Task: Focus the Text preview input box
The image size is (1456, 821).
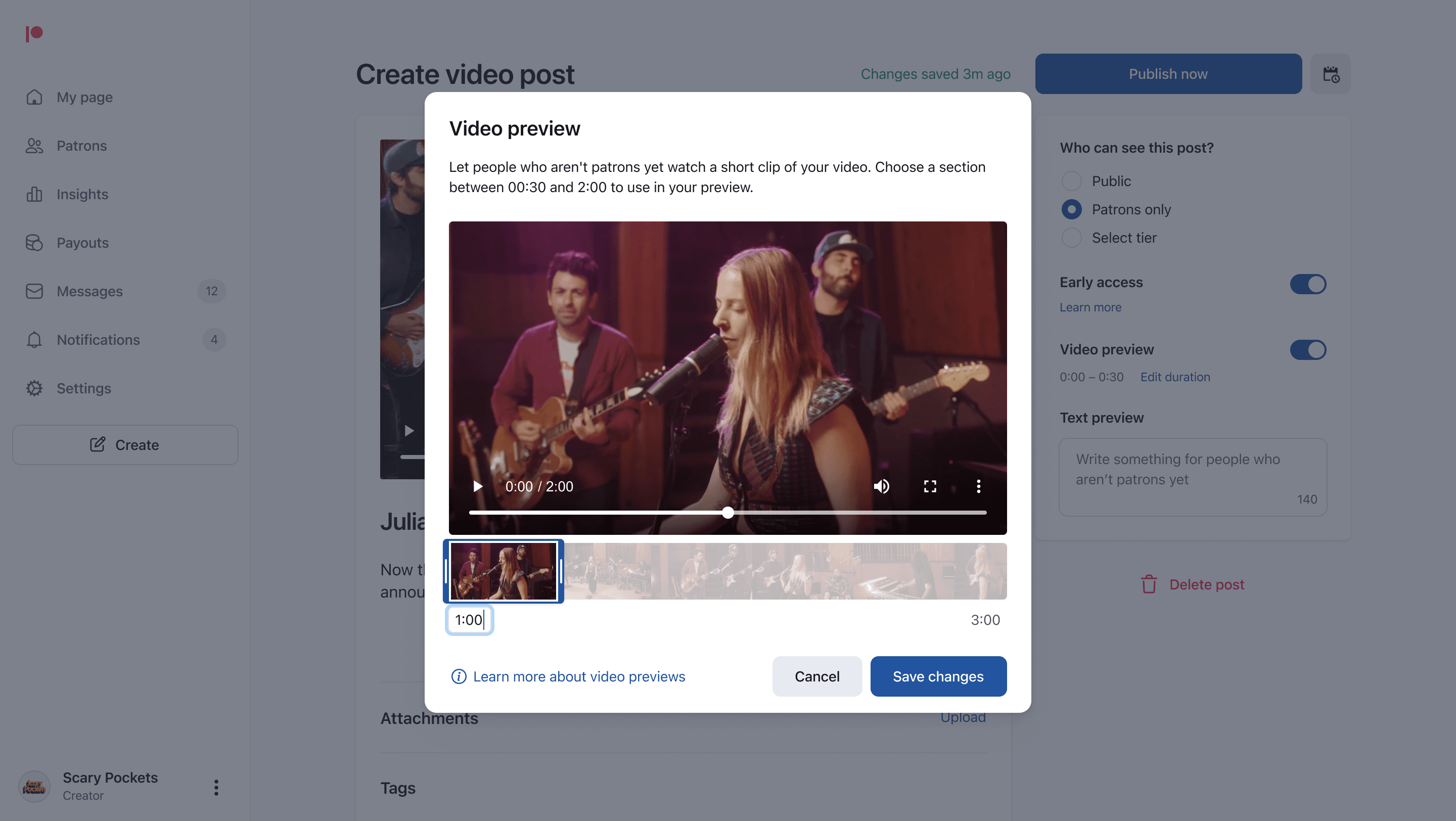Action: pyautogui.click(x=1192, y=477)
